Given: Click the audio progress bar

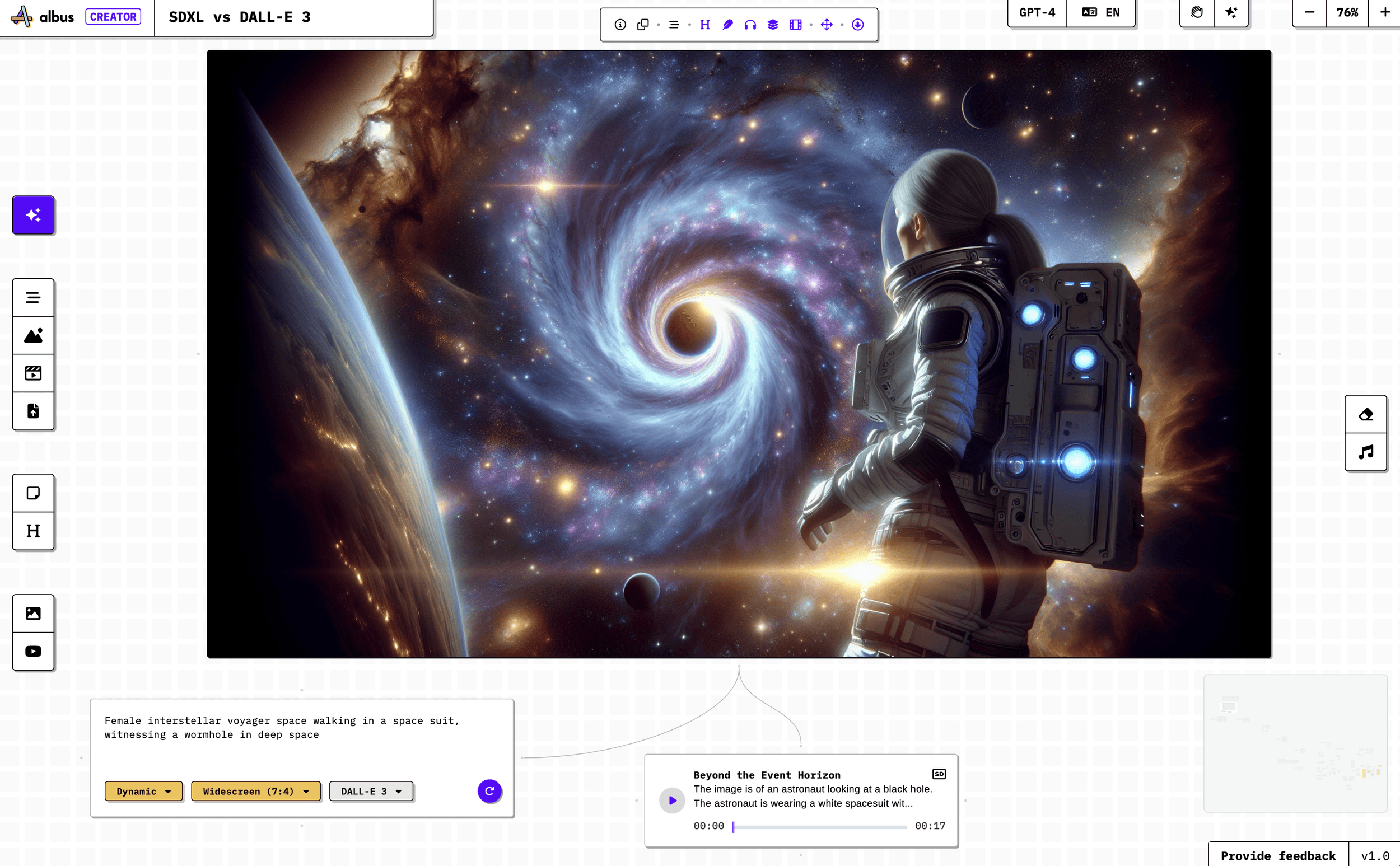Looking at the screenshot, I should click(x=819, y=826).
